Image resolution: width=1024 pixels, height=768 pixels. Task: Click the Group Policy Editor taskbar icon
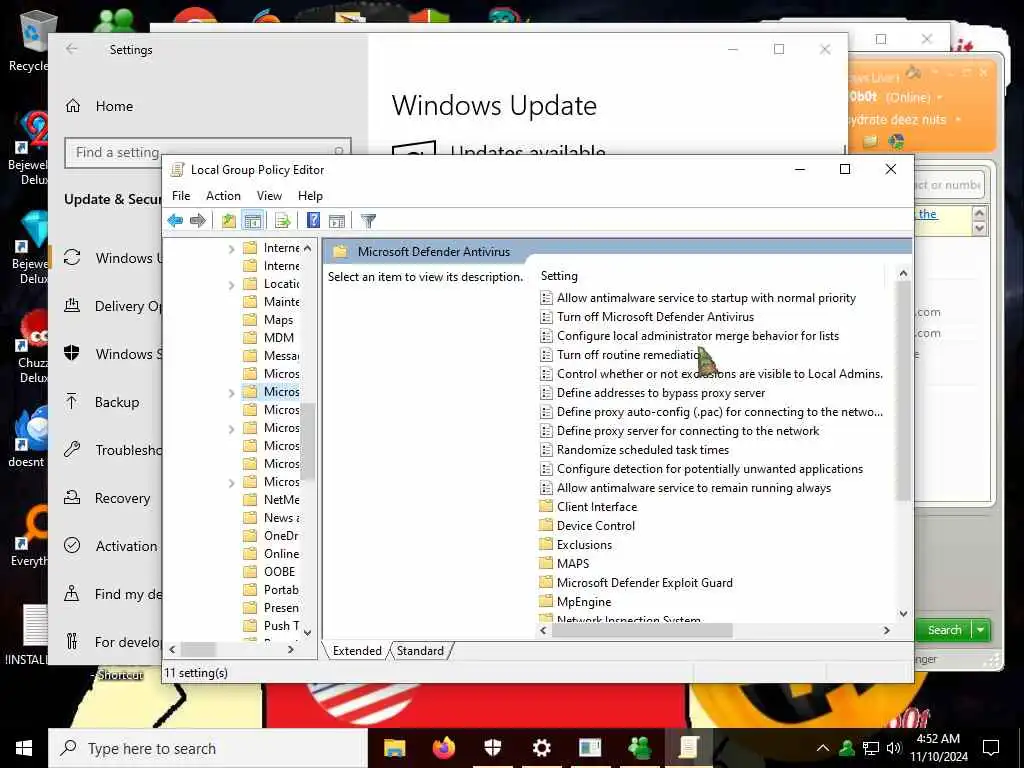688,748
